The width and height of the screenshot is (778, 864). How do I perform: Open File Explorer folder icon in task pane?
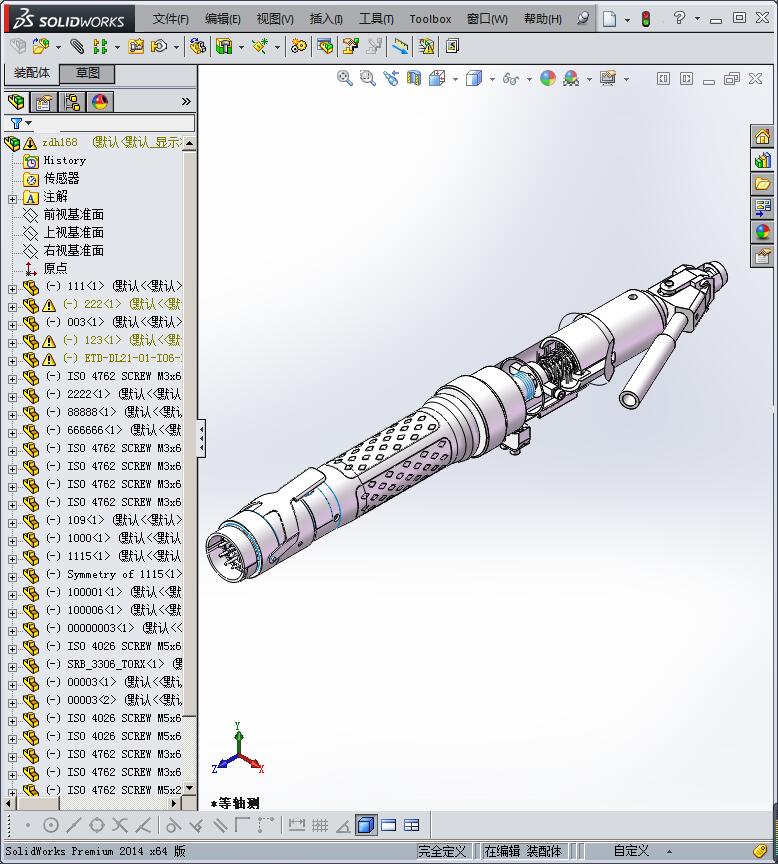pyautogui.click(x=763, y=184)
